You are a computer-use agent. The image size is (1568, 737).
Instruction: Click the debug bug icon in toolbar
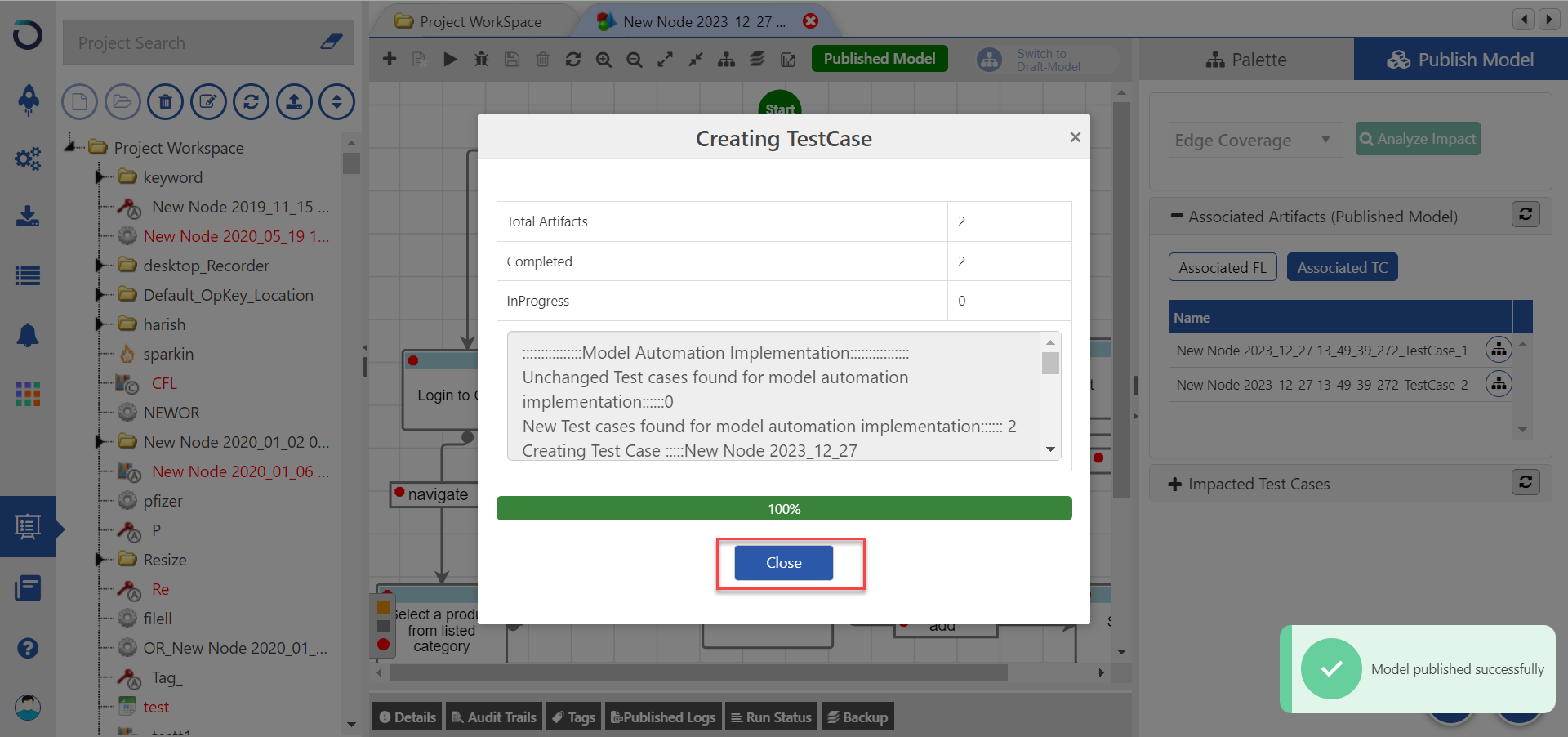pyautogui.click(x=482, y=59)
